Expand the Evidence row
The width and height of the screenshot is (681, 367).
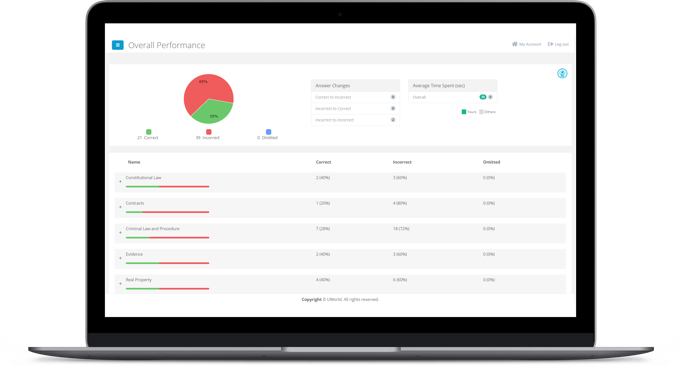click(x=120, y=258)
